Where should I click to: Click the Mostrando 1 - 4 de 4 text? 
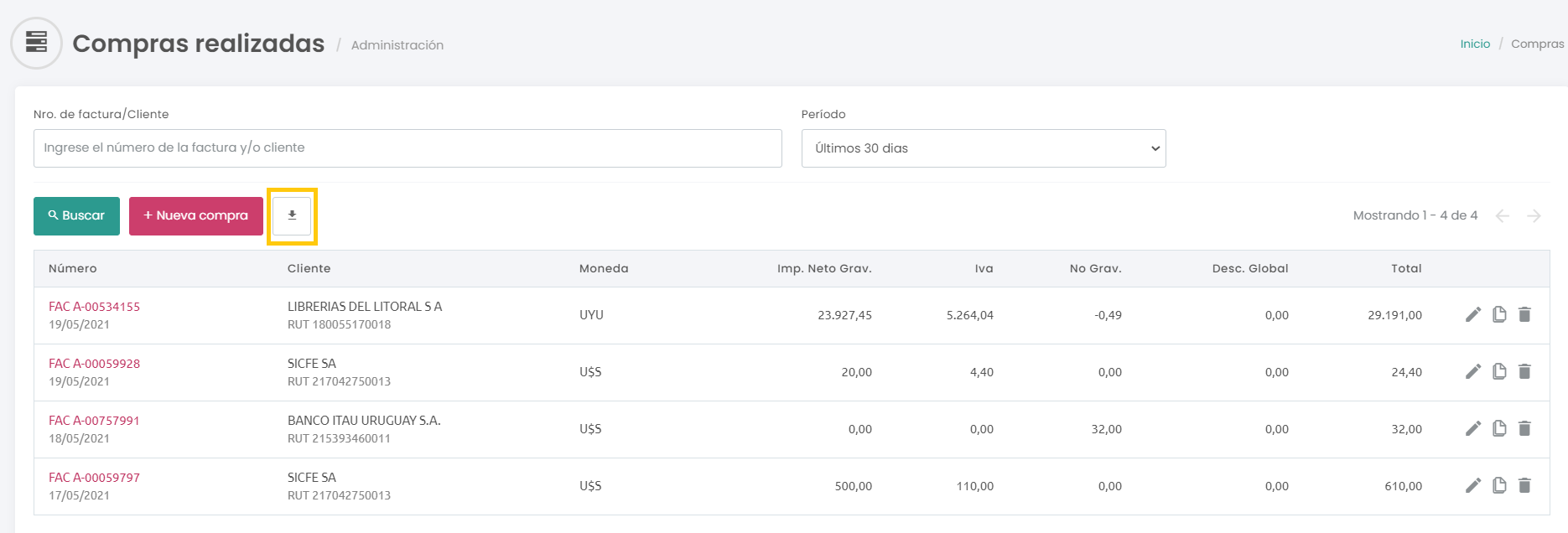coord(1415,215)
